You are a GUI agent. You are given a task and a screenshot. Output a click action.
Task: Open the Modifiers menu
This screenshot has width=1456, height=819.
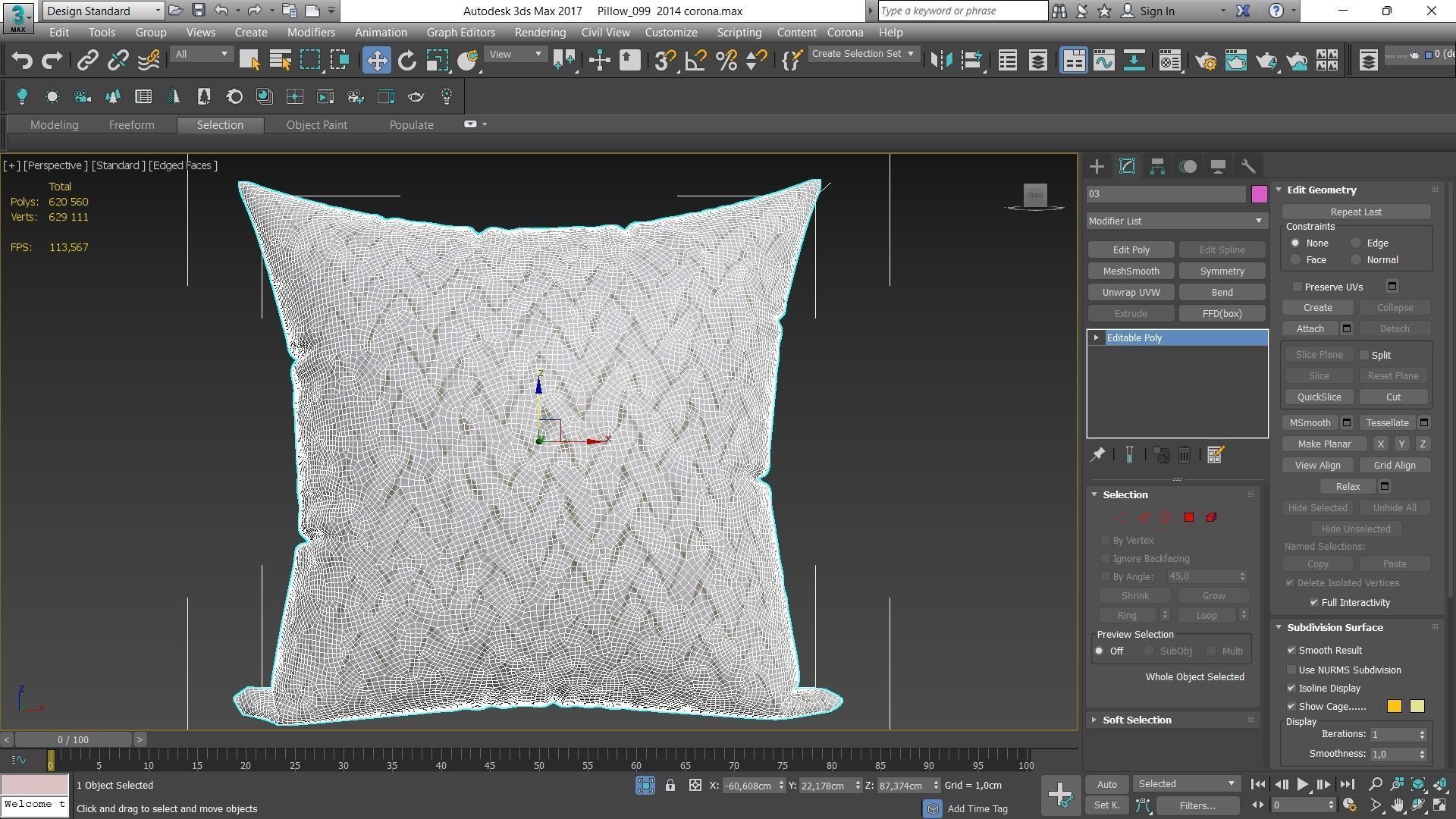(311, 33)
